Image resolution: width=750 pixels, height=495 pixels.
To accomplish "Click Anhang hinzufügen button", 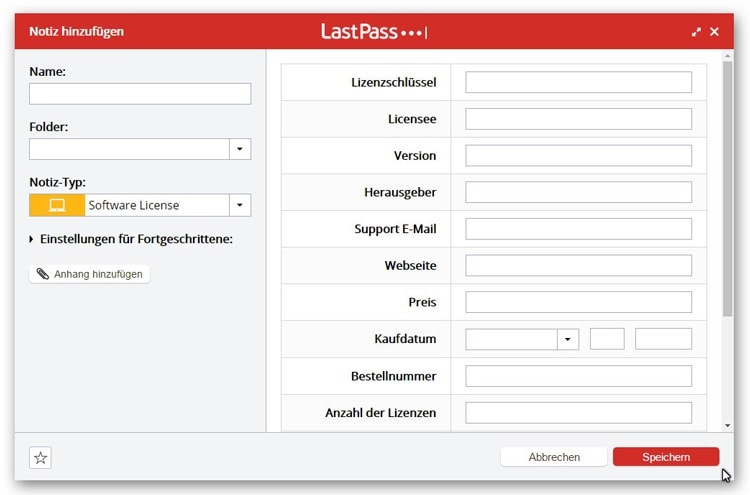I will [89, 274].
